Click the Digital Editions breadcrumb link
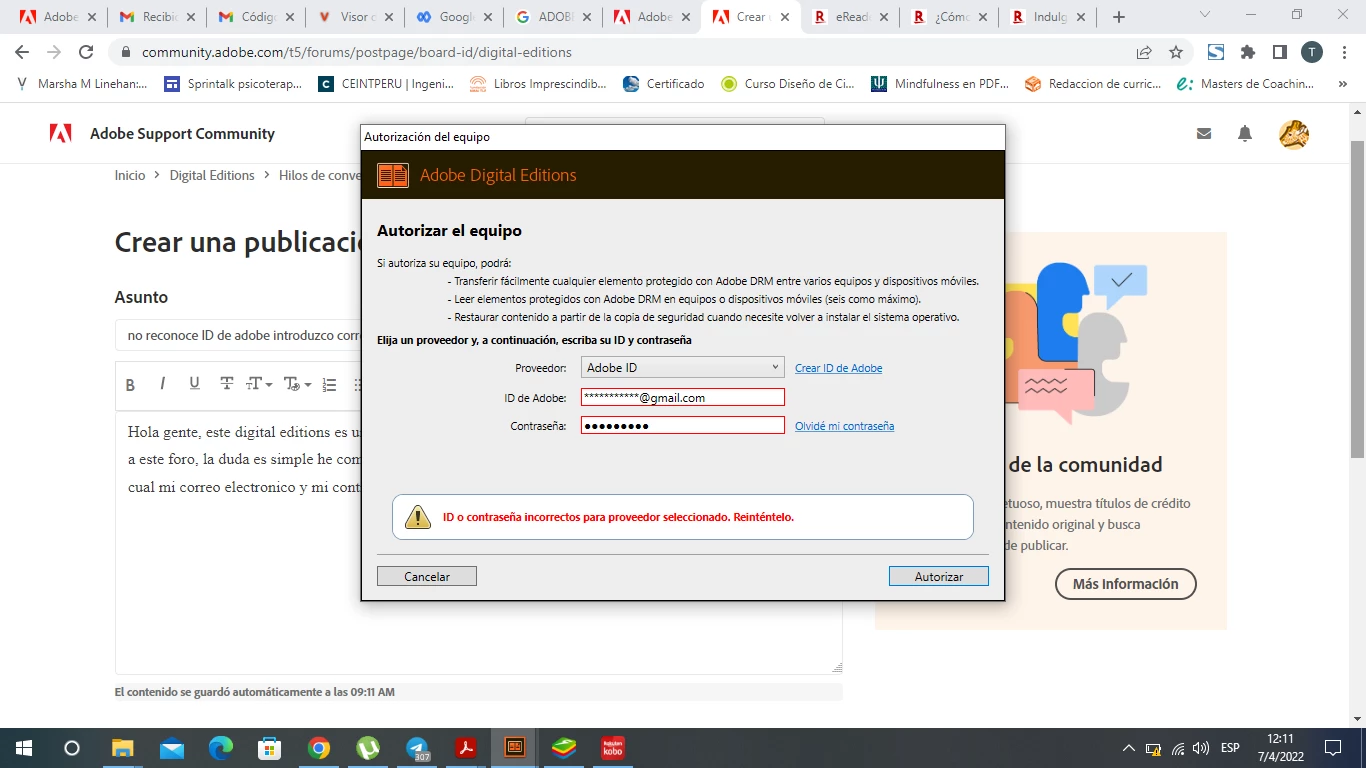 coord(212,175)
